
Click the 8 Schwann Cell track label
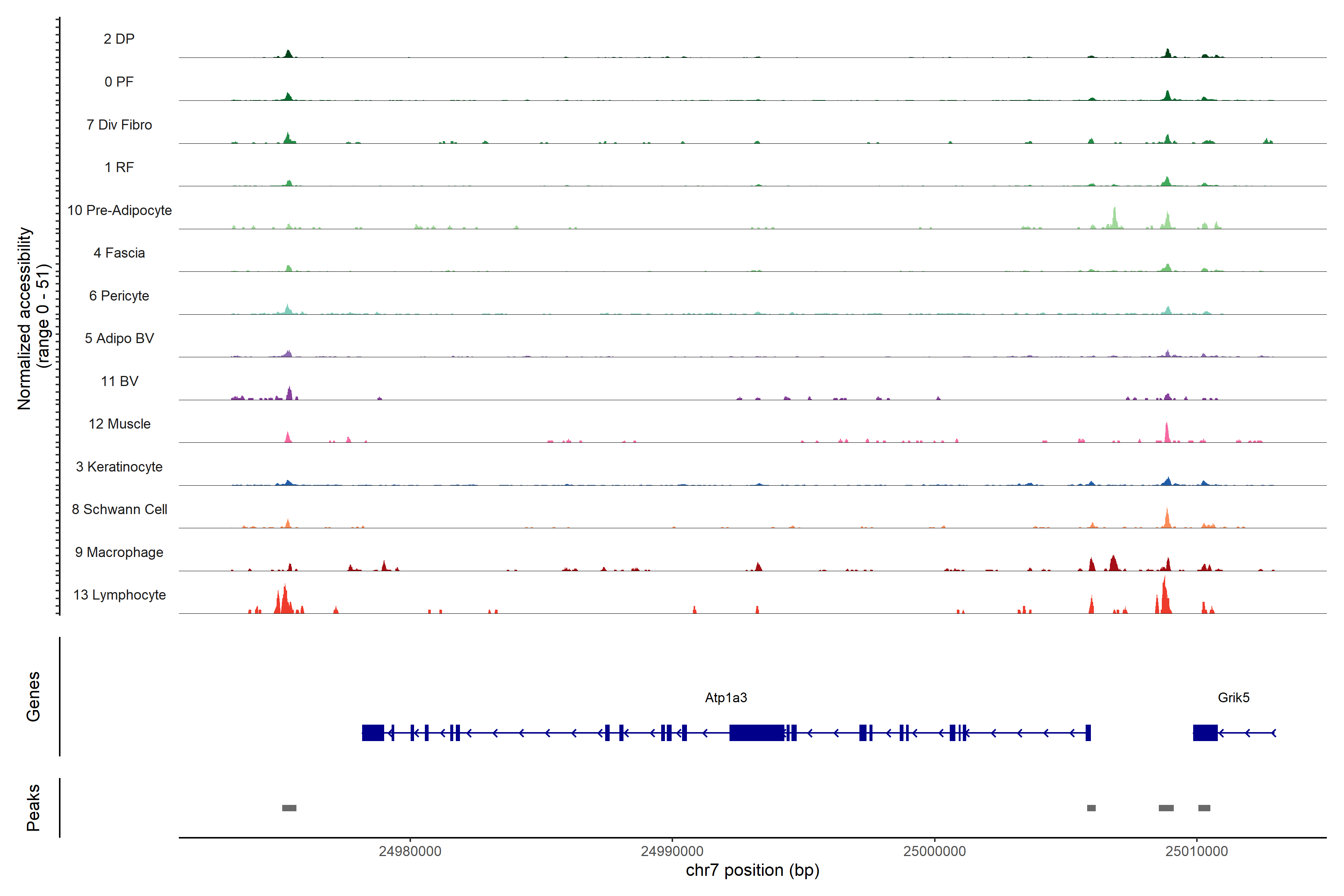point(119,509)
